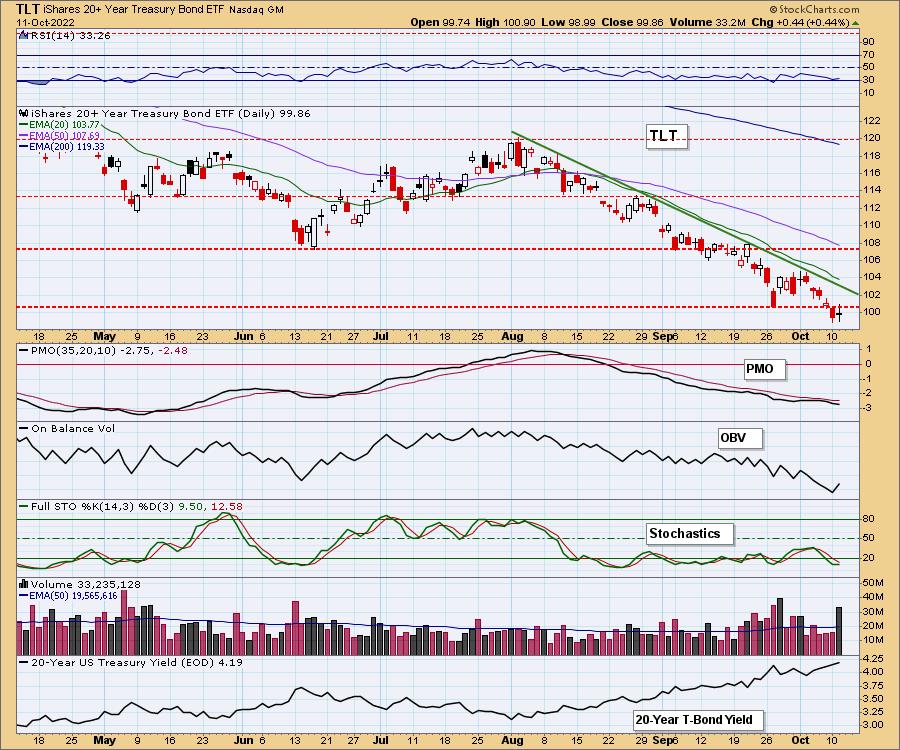Image resolution: width=900 pixels, height=750 pixels.
Task: Click the RSI panel chart icon
Action: 24,35
